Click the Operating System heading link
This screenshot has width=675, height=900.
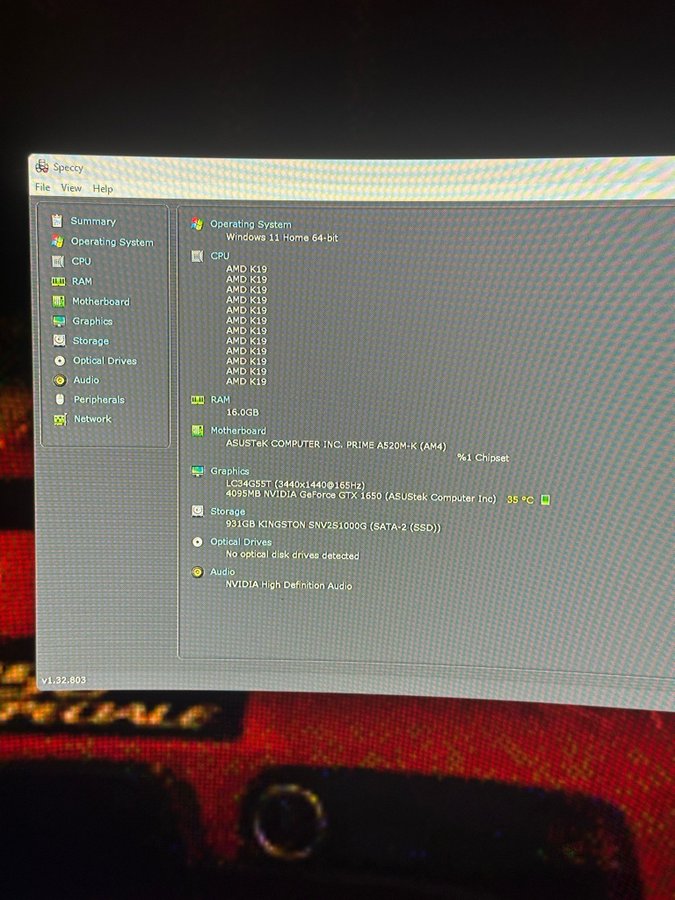click(x=250, y=225)
